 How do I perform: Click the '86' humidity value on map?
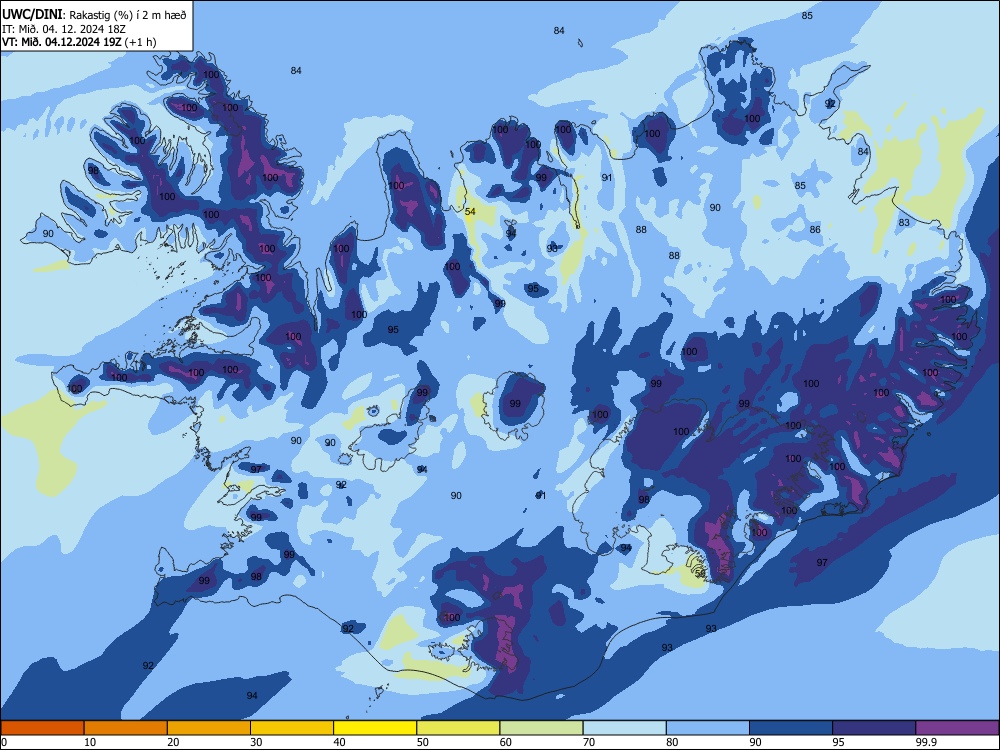pos(815,230)
